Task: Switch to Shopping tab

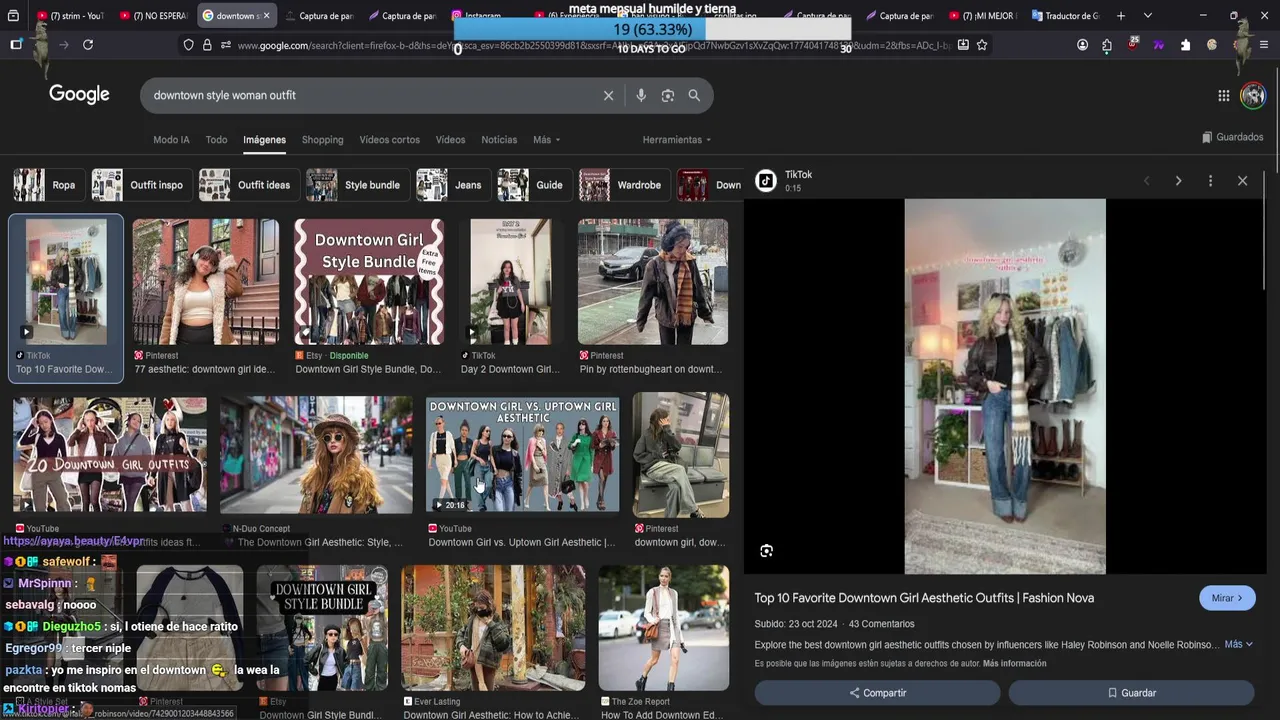Action: (x=322, y=140)
